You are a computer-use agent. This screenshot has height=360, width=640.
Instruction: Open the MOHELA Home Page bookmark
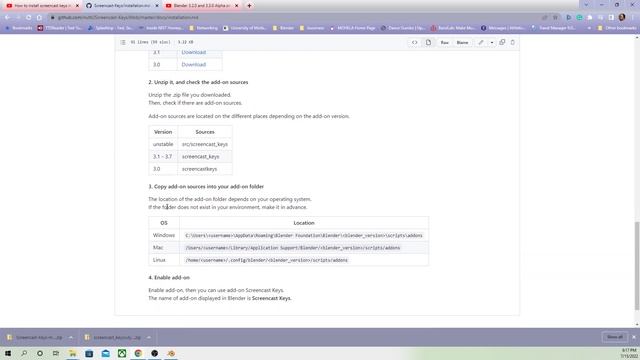pos(353,28)
